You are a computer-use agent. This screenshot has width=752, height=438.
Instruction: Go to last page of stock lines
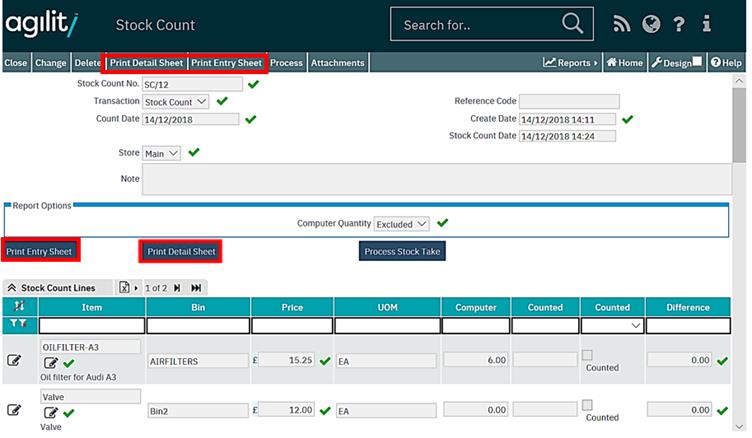197,288
